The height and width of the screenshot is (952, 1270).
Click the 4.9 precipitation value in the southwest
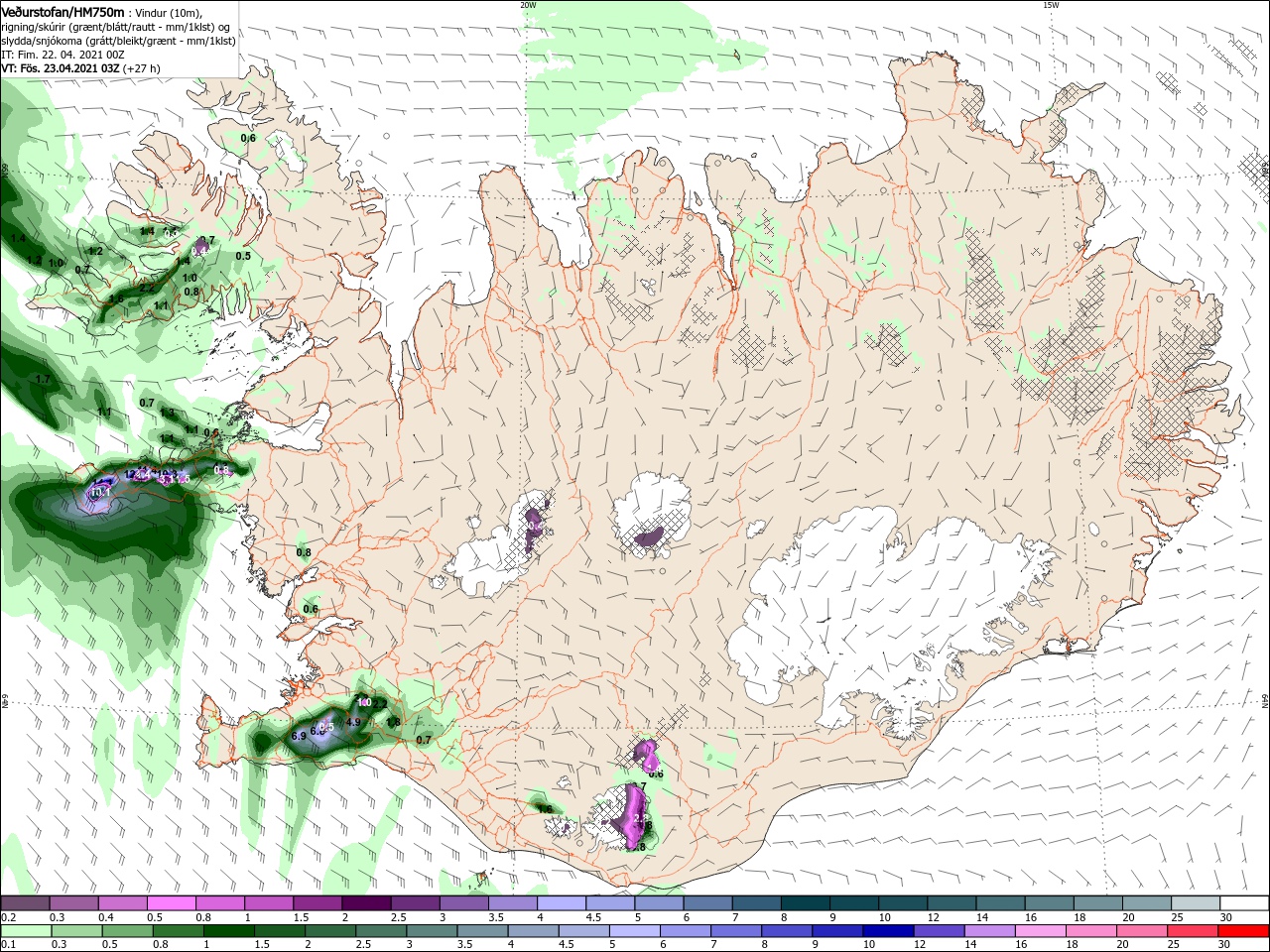(353, 722)
